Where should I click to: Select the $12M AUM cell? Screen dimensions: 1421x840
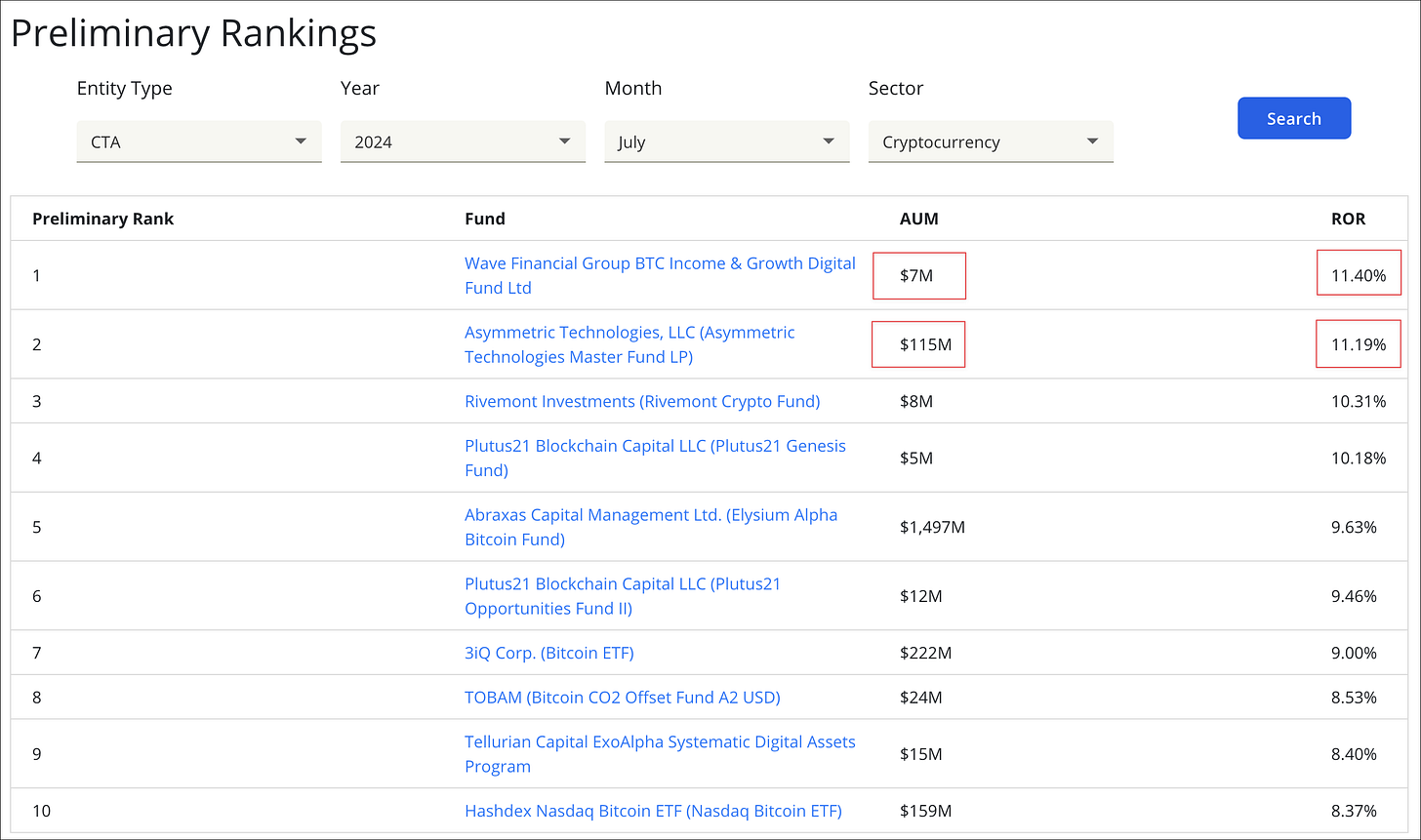click(x=921, y=596)
